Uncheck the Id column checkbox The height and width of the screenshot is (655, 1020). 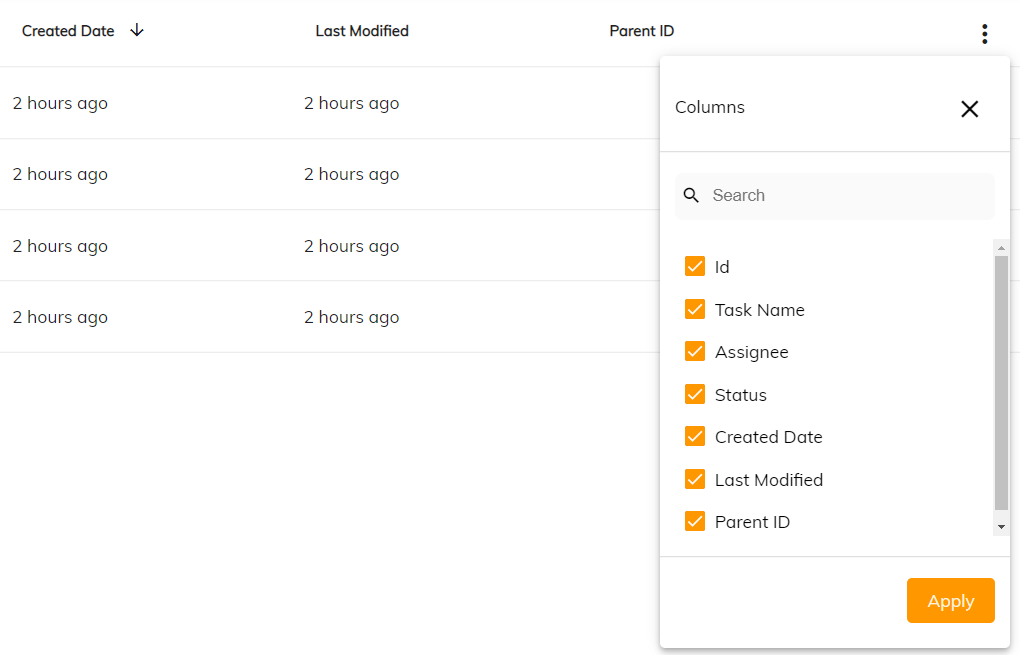click(695, 266)
